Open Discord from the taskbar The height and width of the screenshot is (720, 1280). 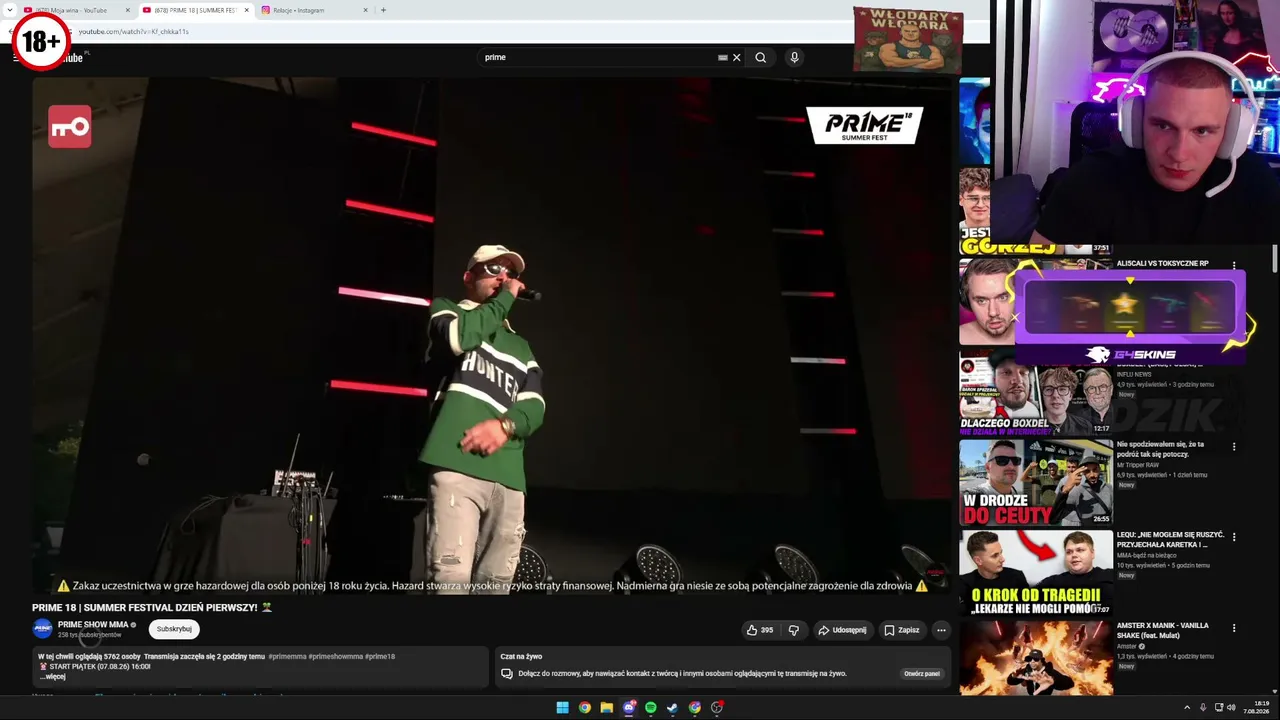[x=629, y=708]
